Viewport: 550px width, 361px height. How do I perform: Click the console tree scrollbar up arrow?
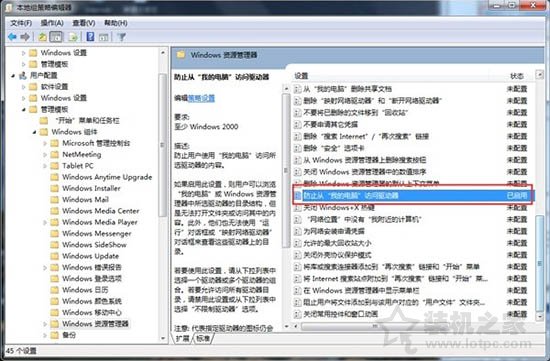point(163,53)
